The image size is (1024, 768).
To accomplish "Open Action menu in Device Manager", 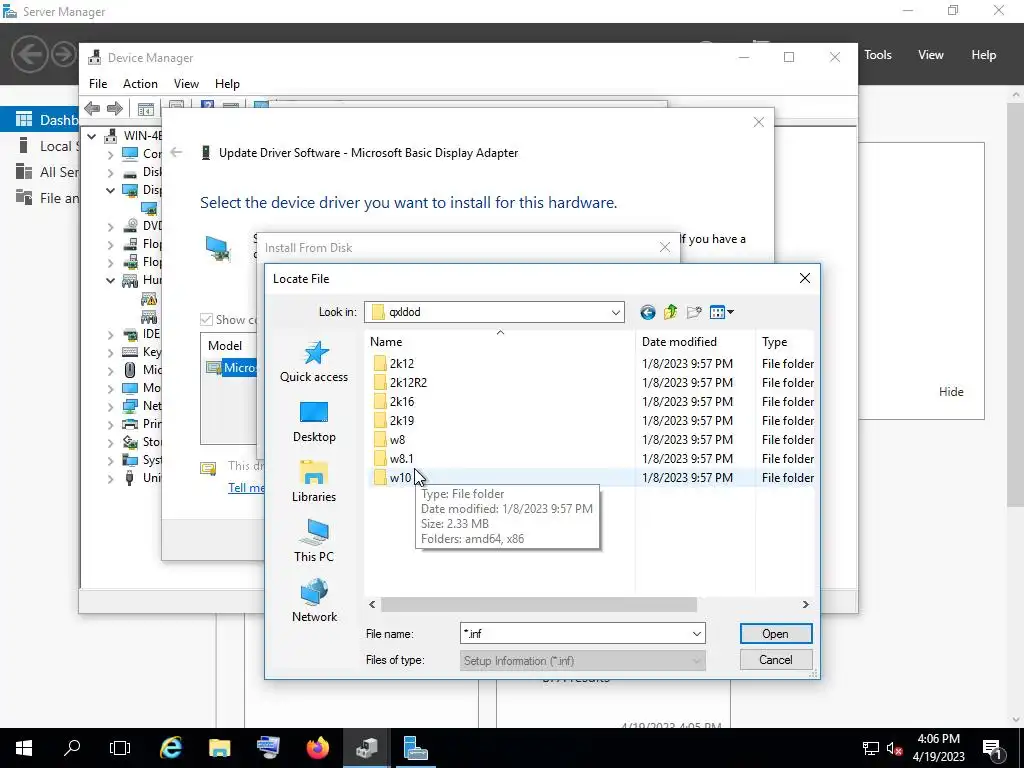I will pyautogui.click(x=140, y=84).
